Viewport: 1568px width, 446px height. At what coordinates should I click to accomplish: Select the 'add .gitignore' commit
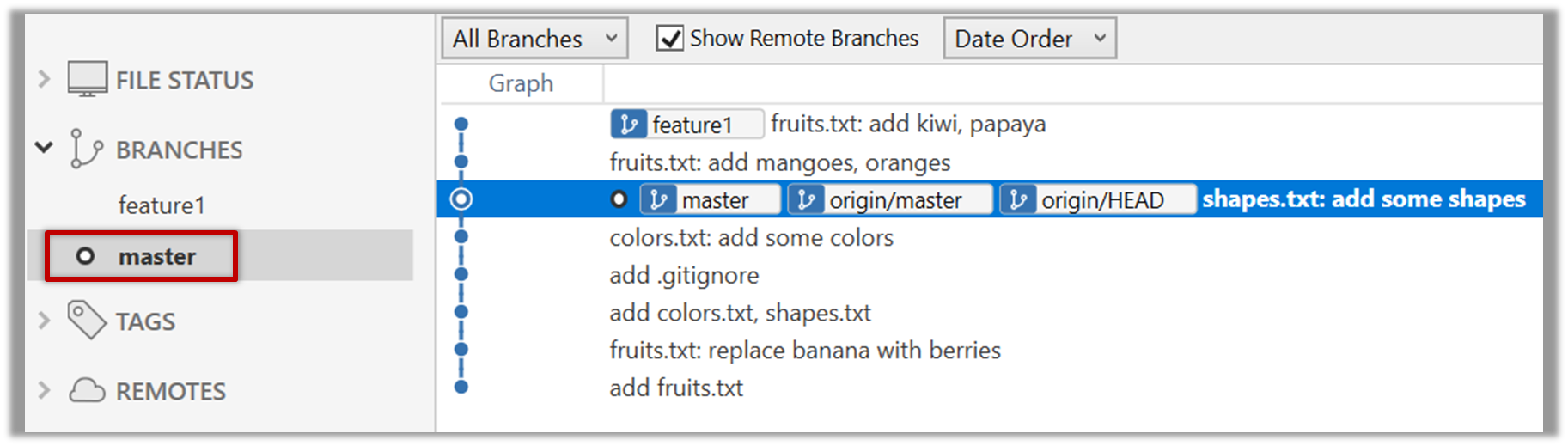click(x=684, y=275)
